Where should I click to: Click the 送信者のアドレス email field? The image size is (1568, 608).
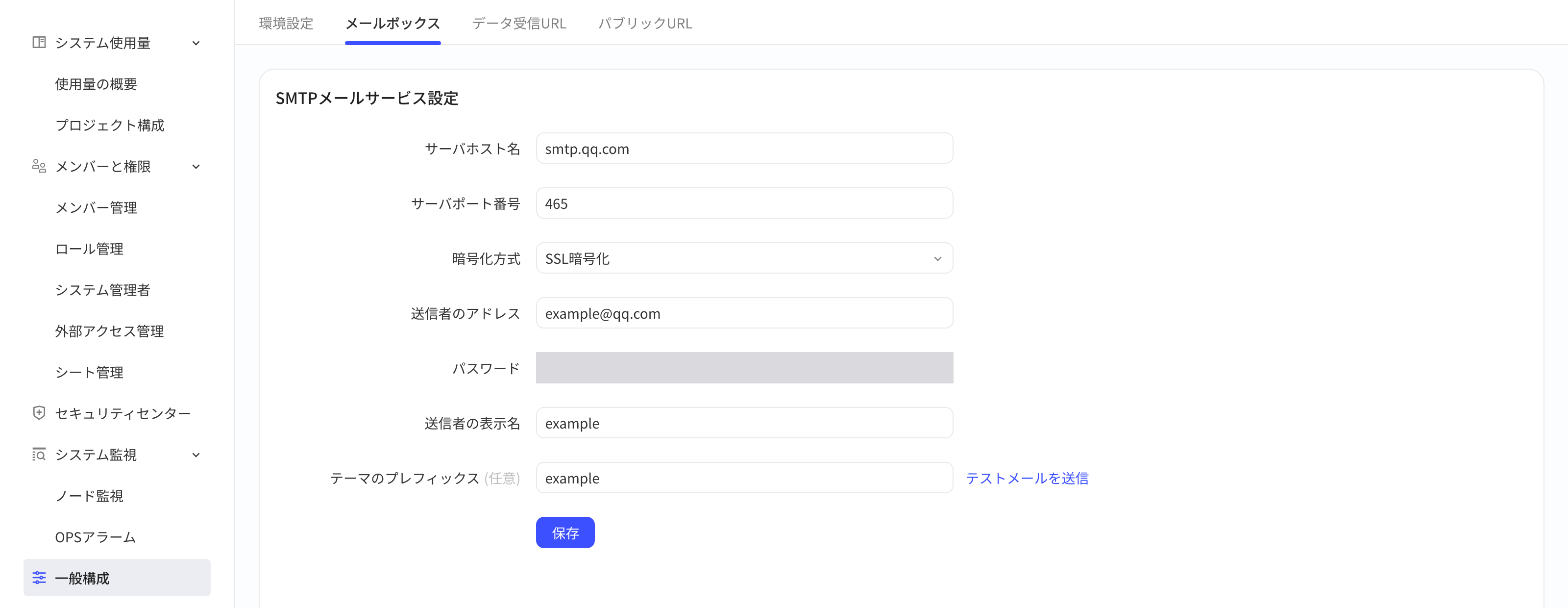744,313
